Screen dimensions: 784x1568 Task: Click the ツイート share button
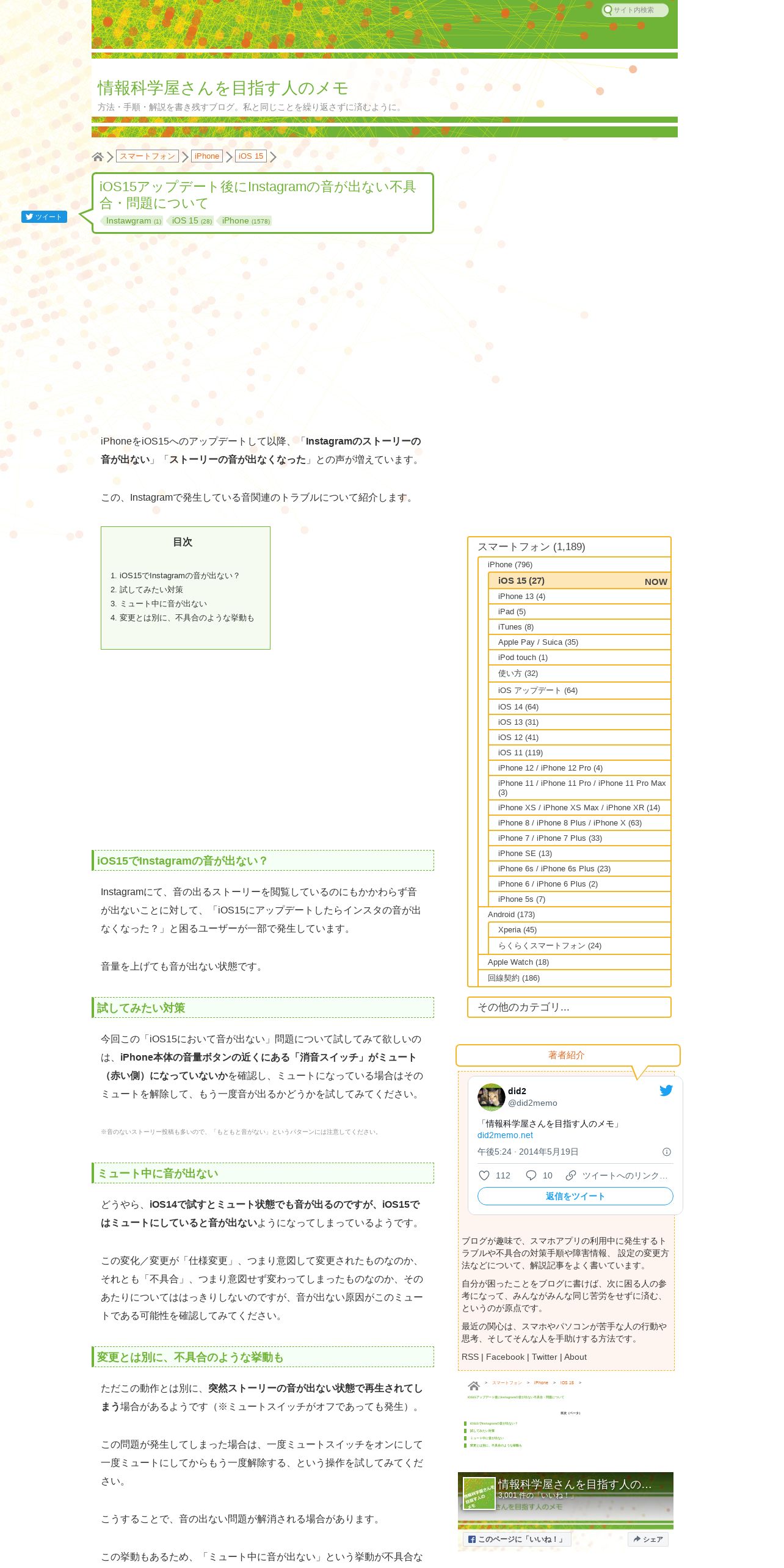click(x=44, y=217)
